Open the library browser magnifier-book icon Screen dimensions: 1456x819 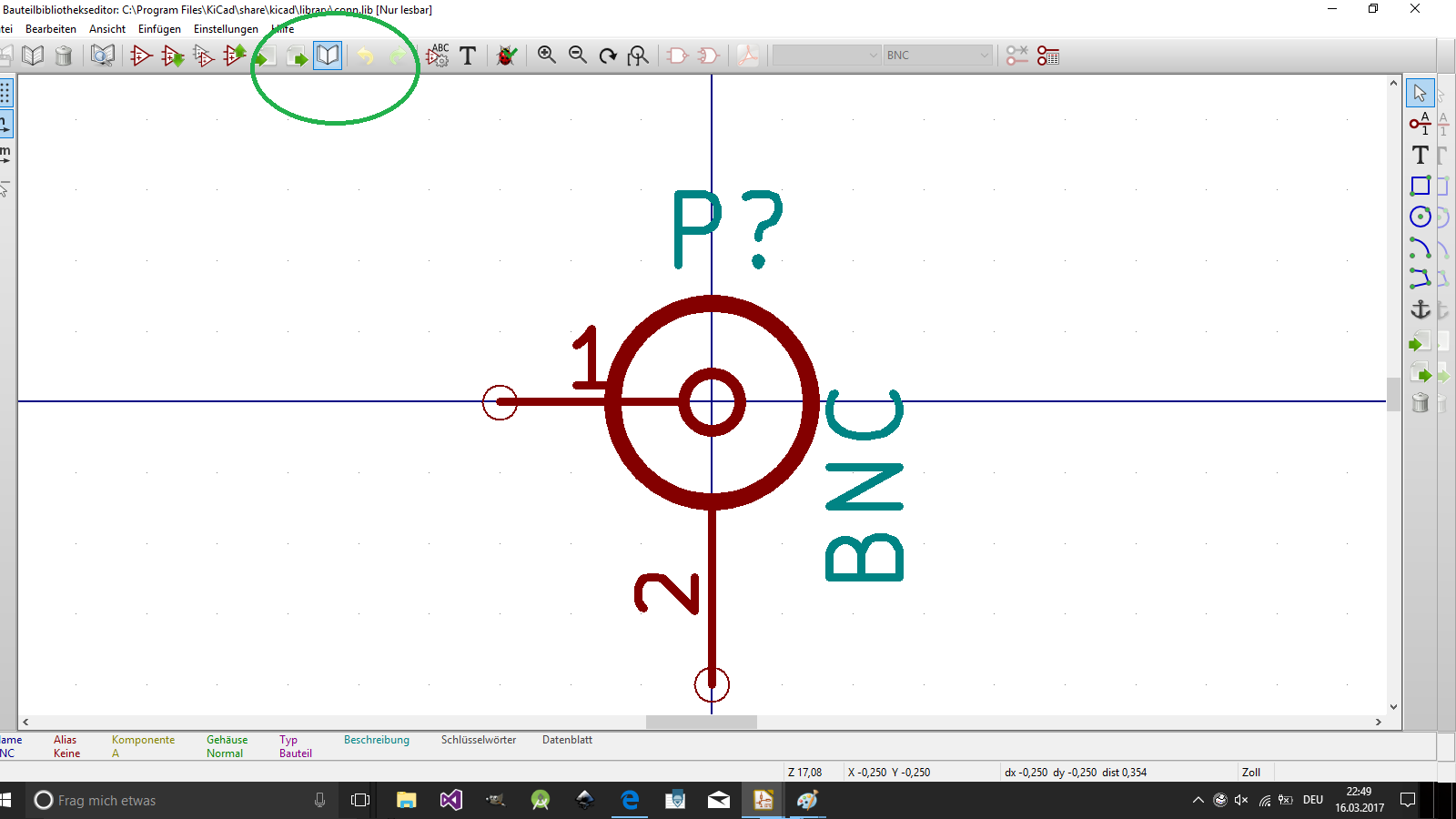(x=103, y=56)
